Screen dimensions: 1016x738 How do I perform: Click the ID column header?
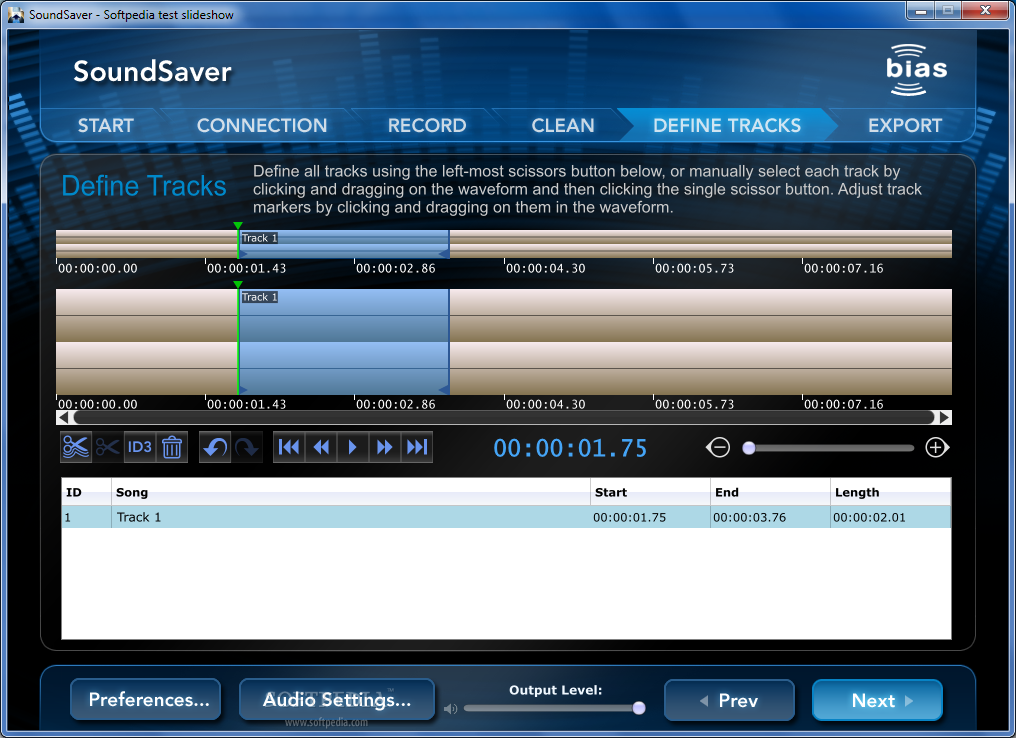pyautogui.click(x=87, y=492)
